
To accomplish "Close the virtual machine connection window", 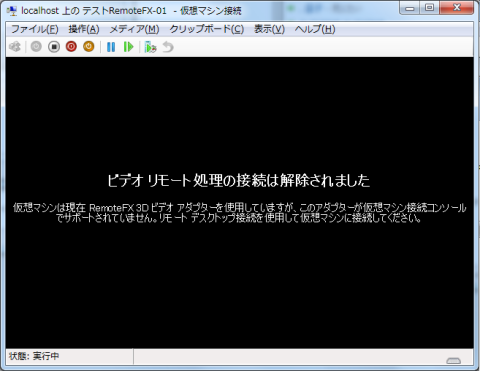I will (x=457, y=8).
